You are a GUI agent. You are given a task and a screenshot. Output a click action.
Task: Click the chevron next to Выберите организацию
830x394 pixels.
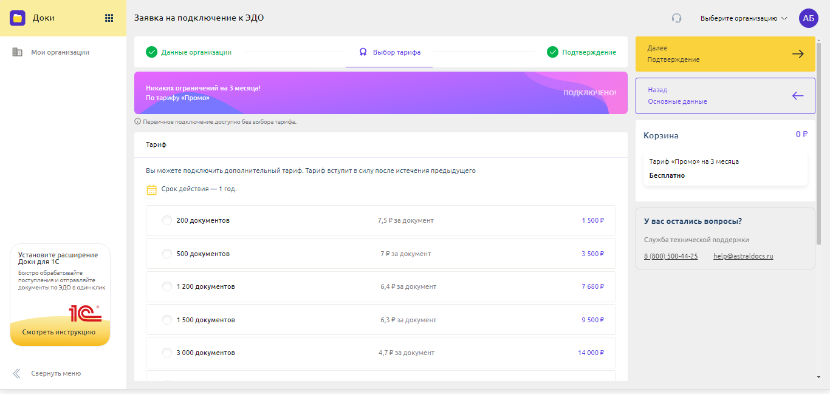(784, 18)
